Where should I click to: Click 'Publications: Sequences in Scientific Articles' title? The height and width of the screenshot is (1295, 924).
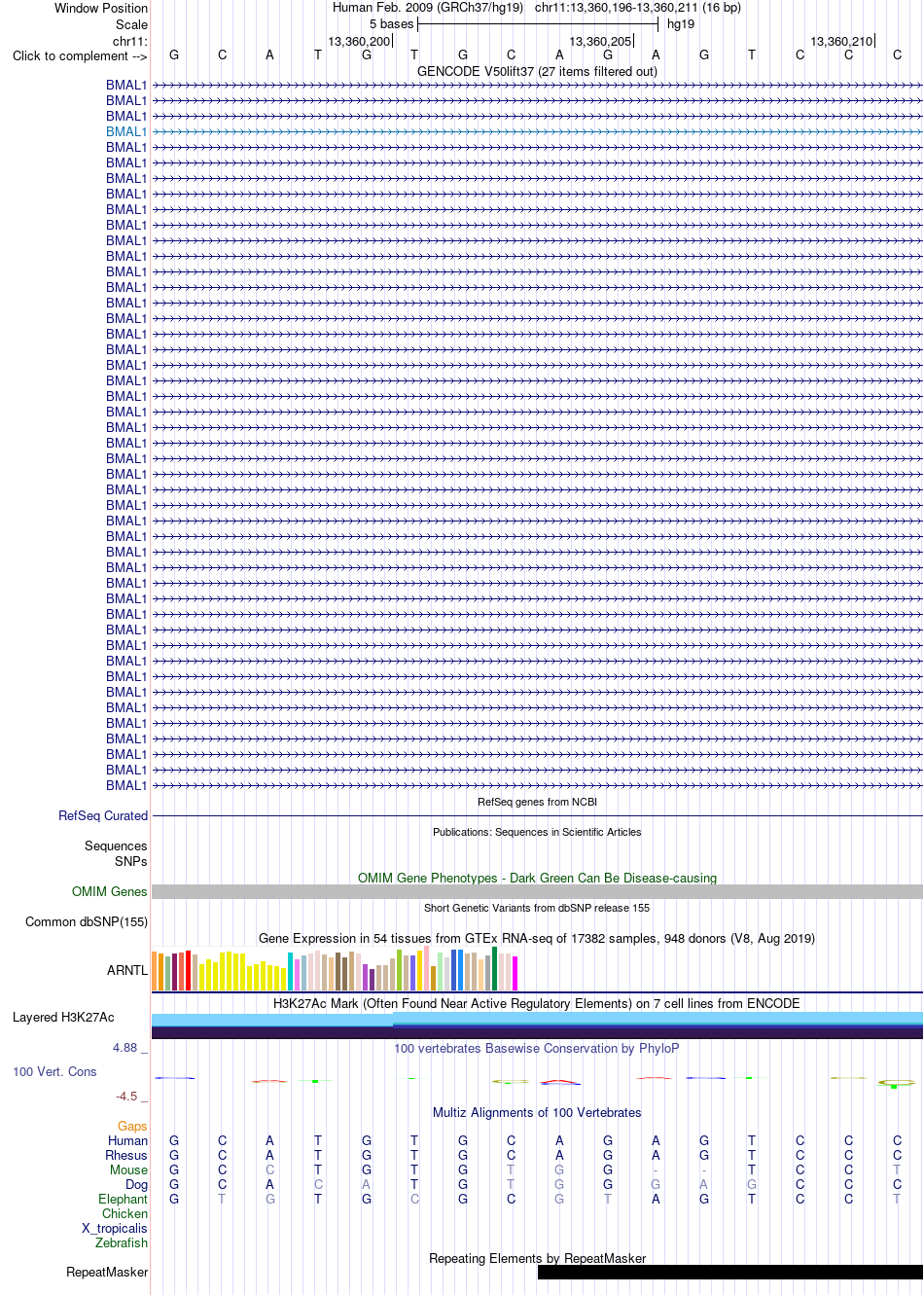[x=537, y=832]
